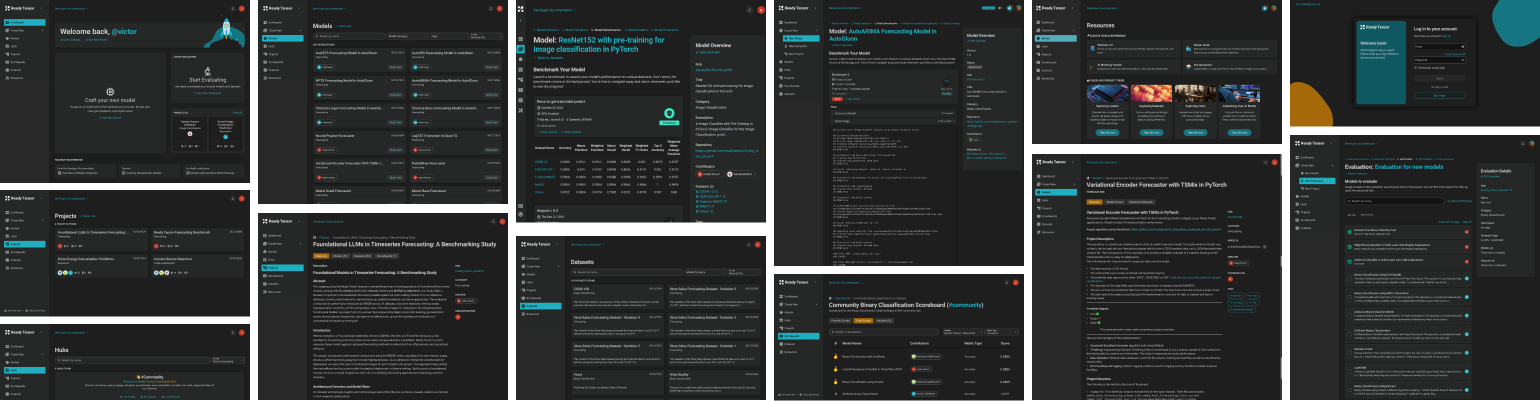The image size is (1540, 401).
Task: Select New Evaluation in the Evaluation page sidebar
Action: pyautogui.click(x=1315, y=180)
